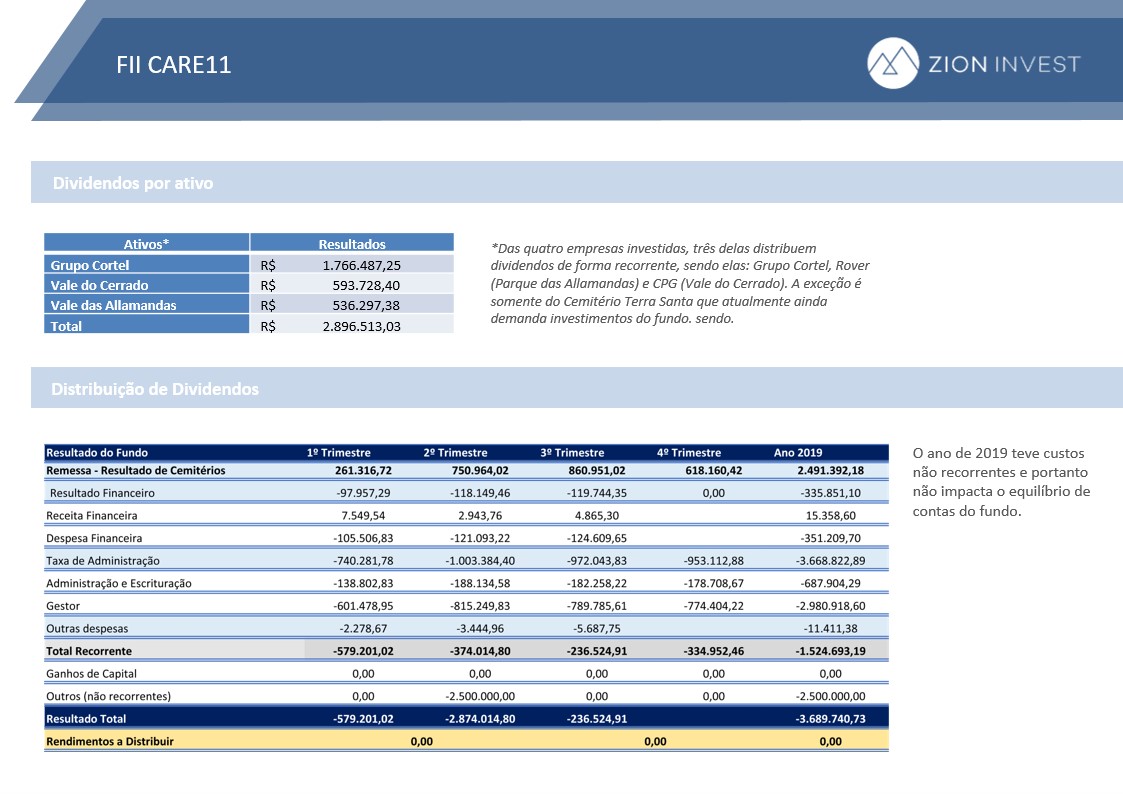
Task: Select the Vale das Allamandas row label
Action: tap(113, 305)
